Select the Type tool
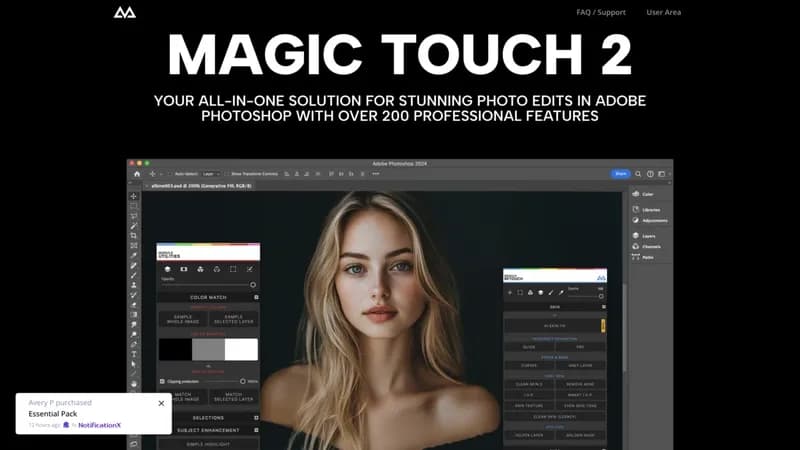The image size is (800, 450). 134,354
